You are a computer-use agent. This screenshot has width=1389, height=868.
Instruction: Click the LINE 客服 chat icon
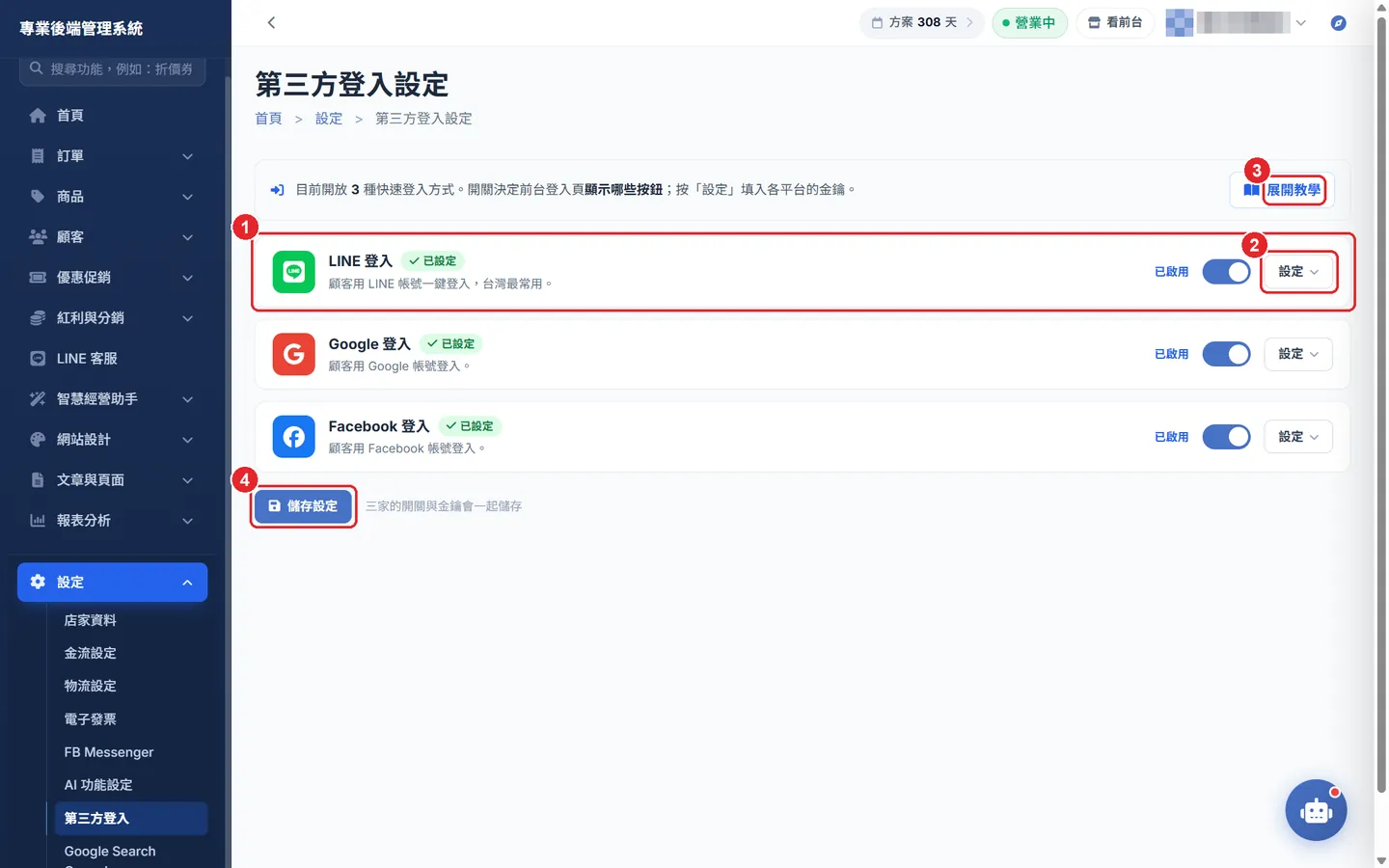coord(38,359)
